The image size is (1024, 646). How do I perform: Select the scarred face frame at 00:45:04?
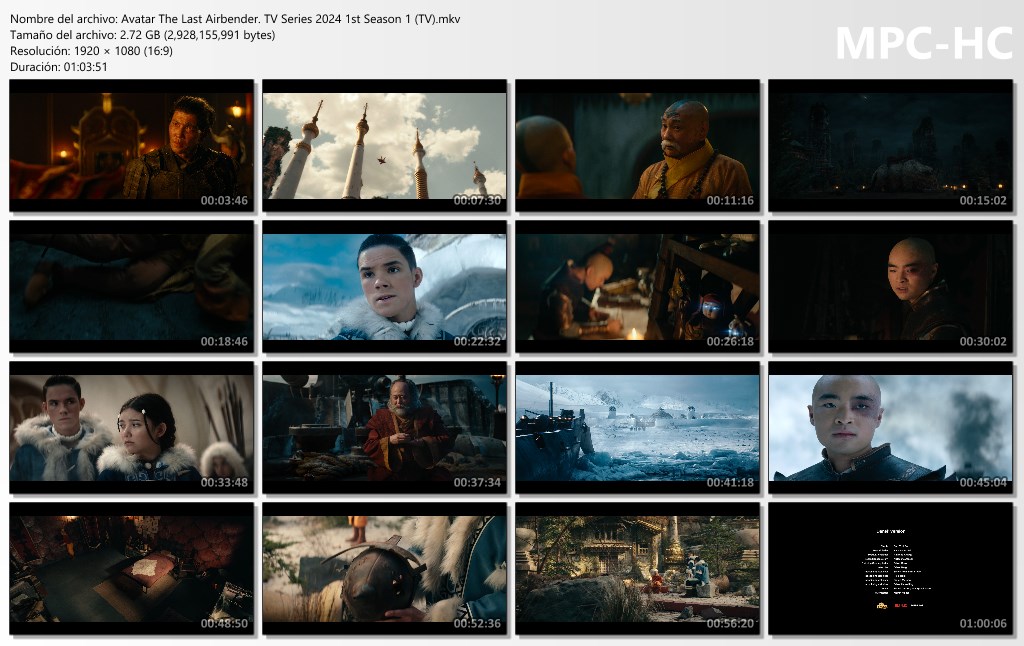[x=890, y=427]
